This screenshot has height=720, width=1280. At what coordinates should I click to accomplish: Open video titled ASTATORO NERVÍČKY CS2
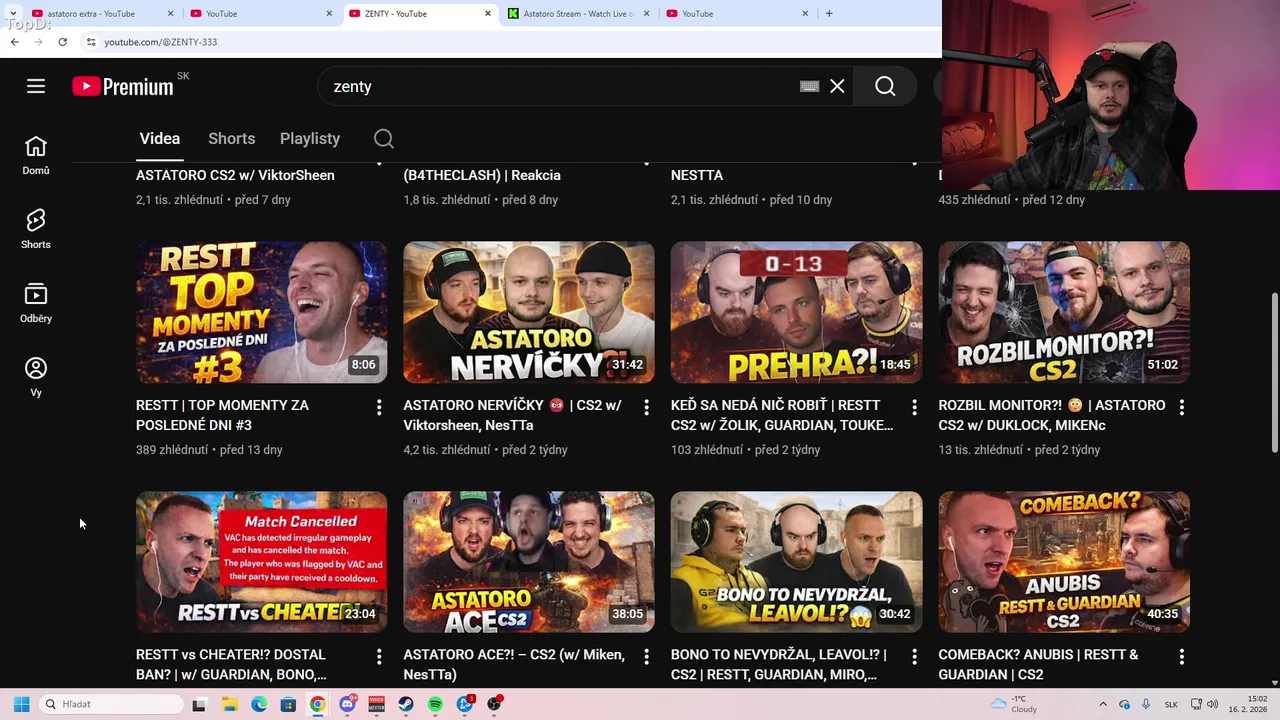pyautogui.click(x=512, y=415)
